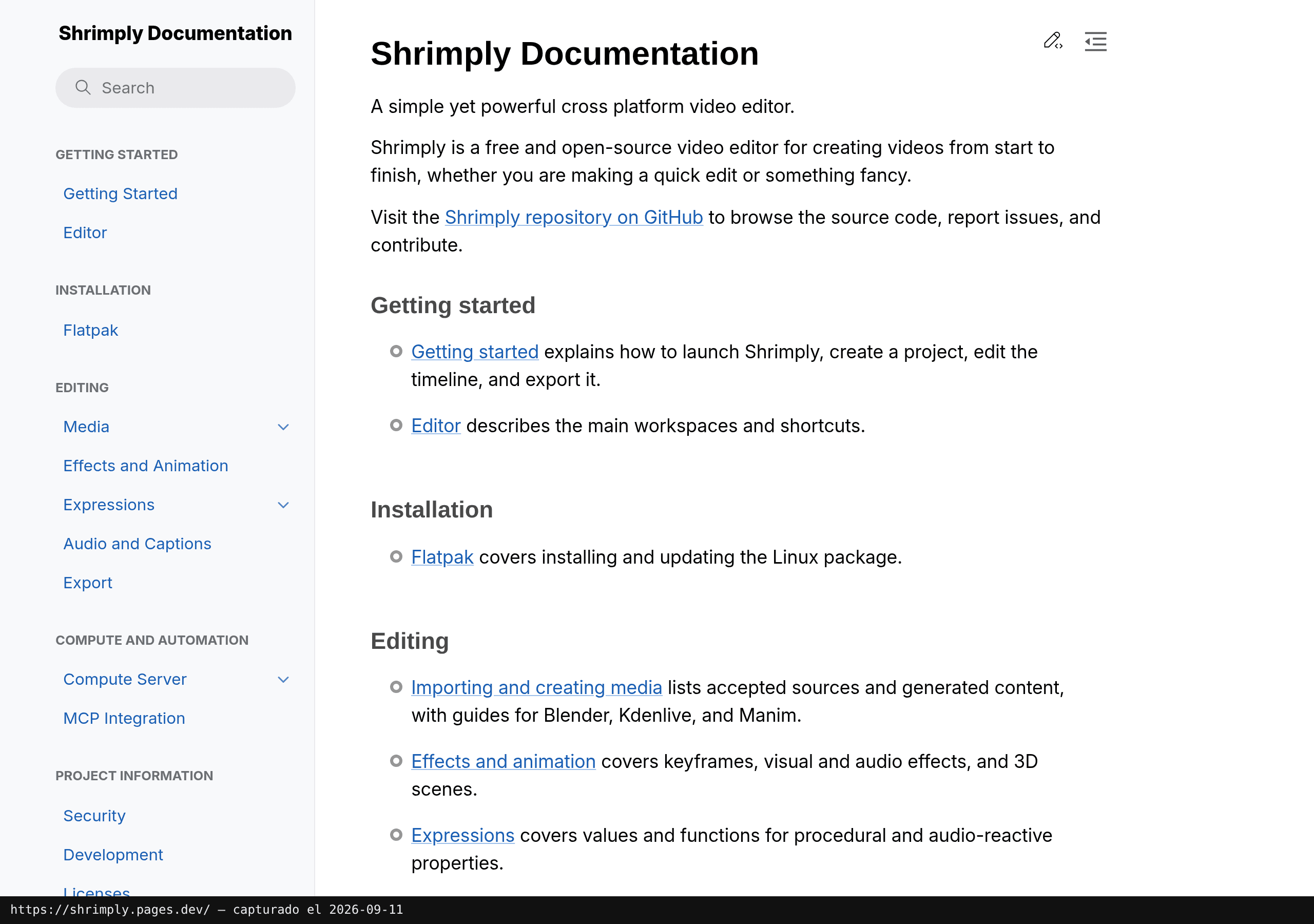
Task: Click the edit page pencil icon
Action: tap(1053, 41)
